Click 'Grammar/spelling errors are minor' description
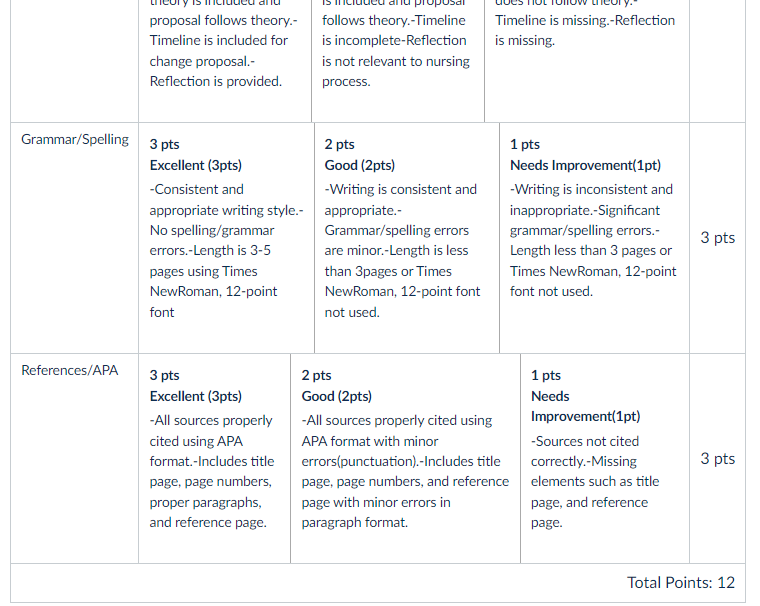 pos(396,240)
